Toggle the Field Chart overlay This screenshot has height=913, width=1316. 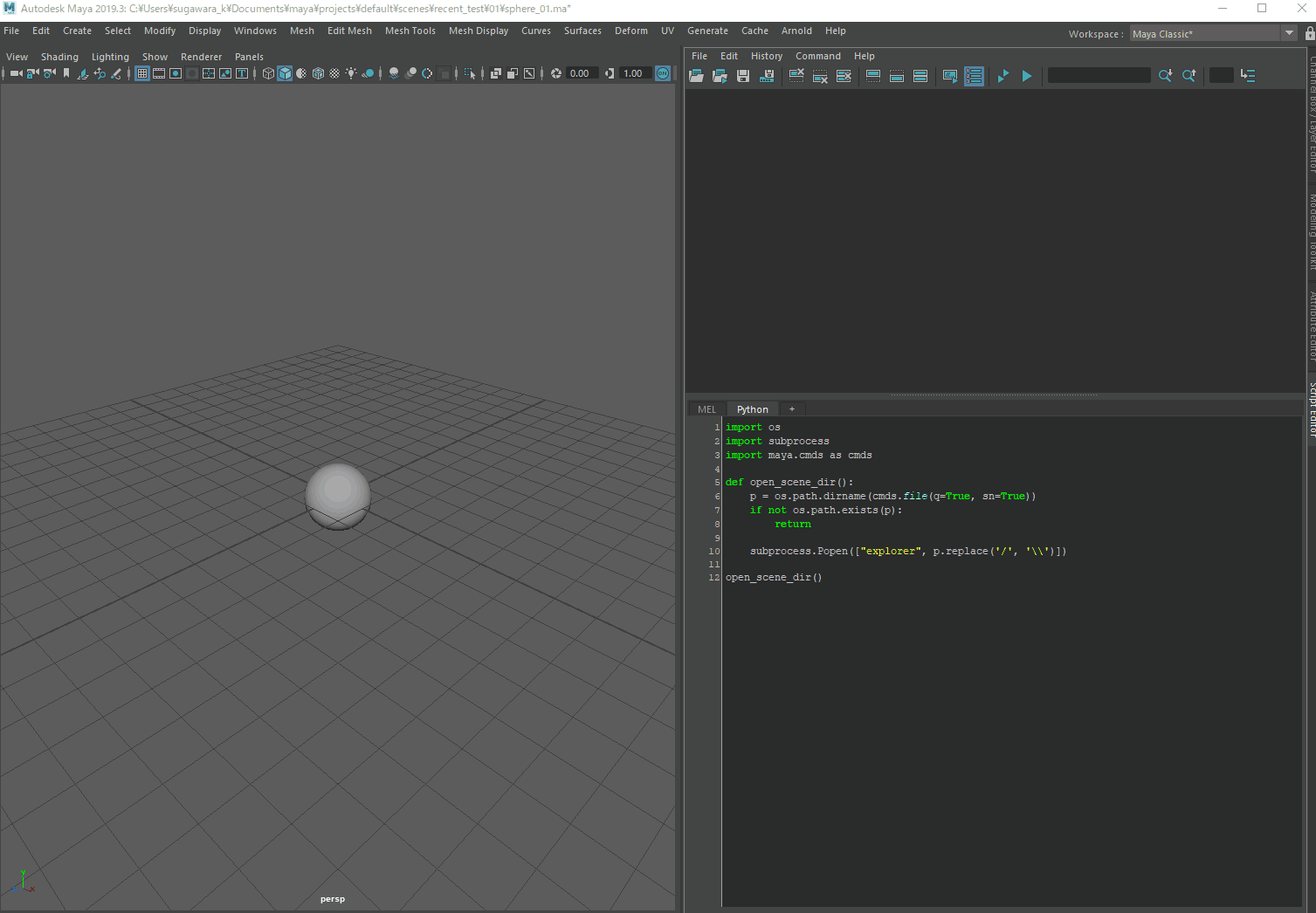[209, 73]
